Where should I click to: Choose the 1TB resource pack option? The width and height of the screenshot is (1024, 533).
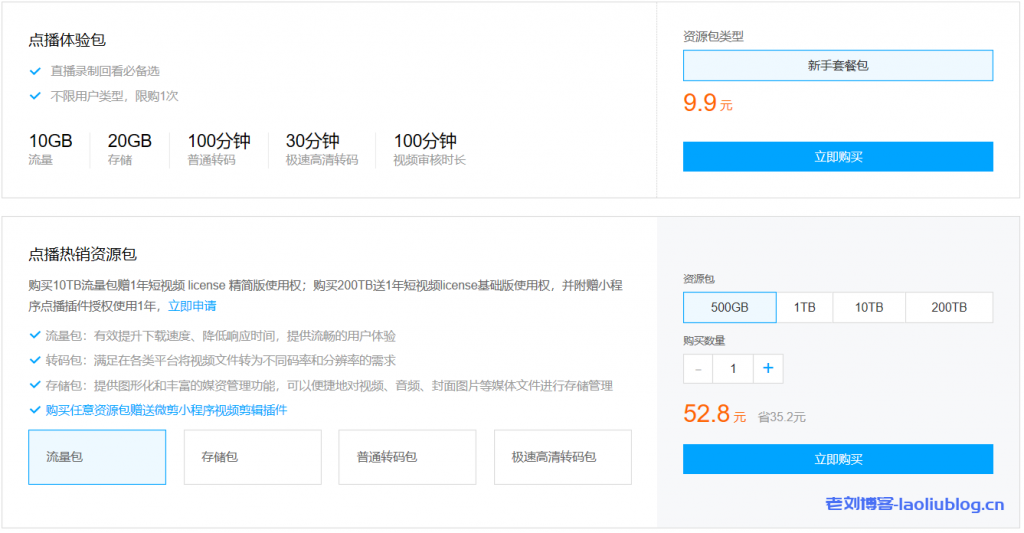pyautogui.click(x=804, y=308)
